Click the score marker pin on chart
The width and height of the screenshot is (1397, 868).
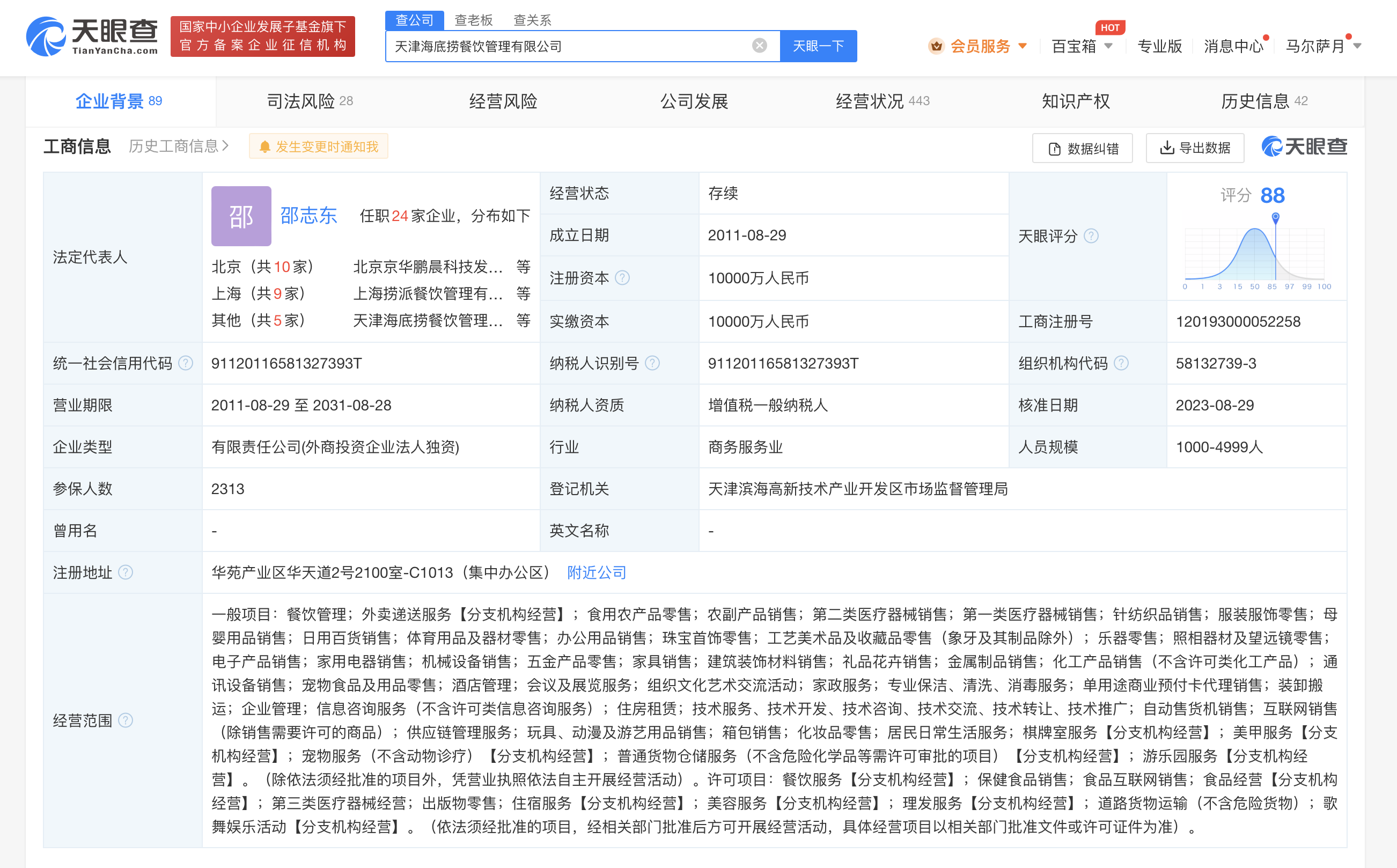[1275, 218]
